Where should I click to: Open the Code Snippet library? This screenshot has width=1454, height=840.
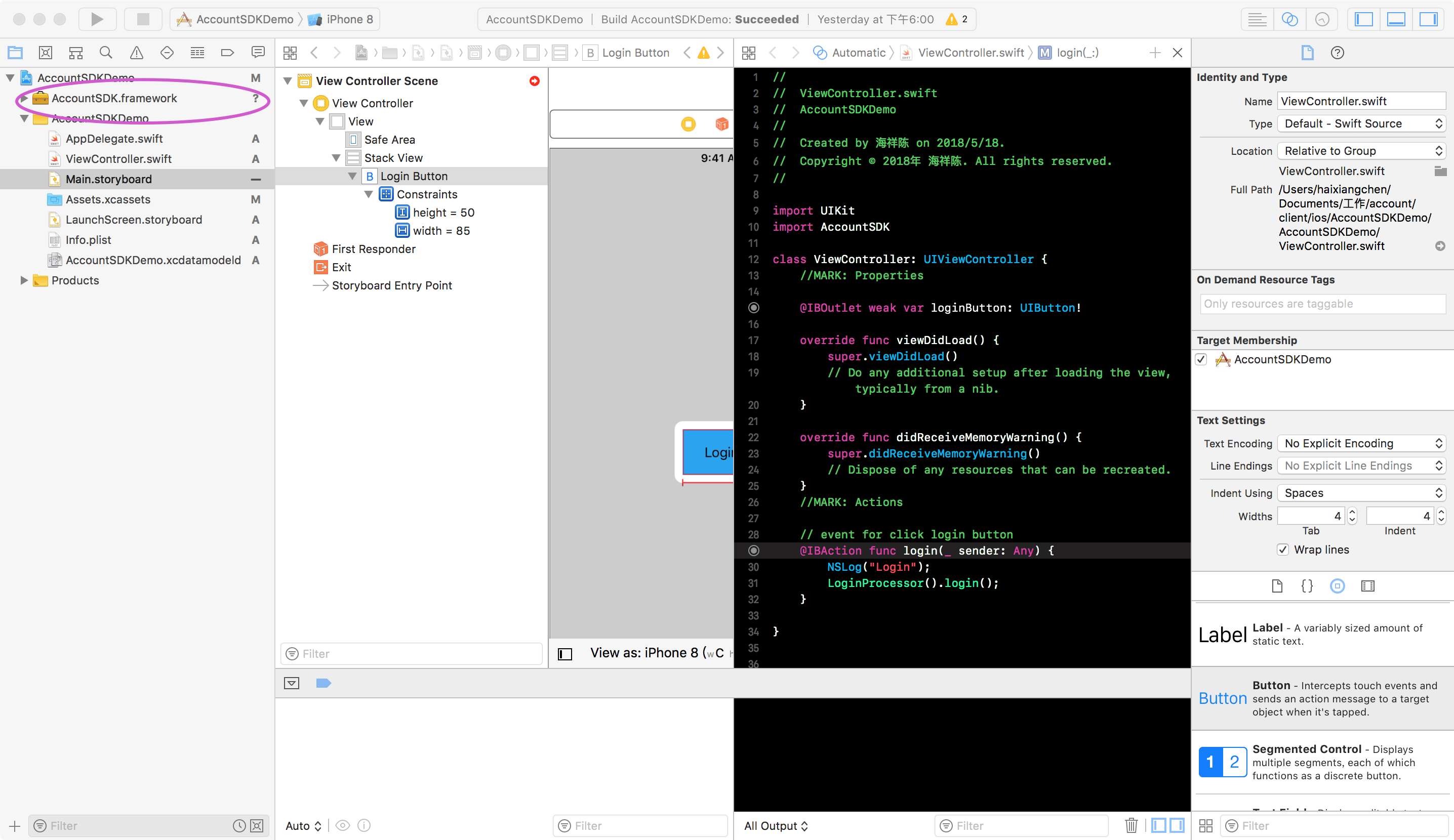click(x=1307, y=586)
